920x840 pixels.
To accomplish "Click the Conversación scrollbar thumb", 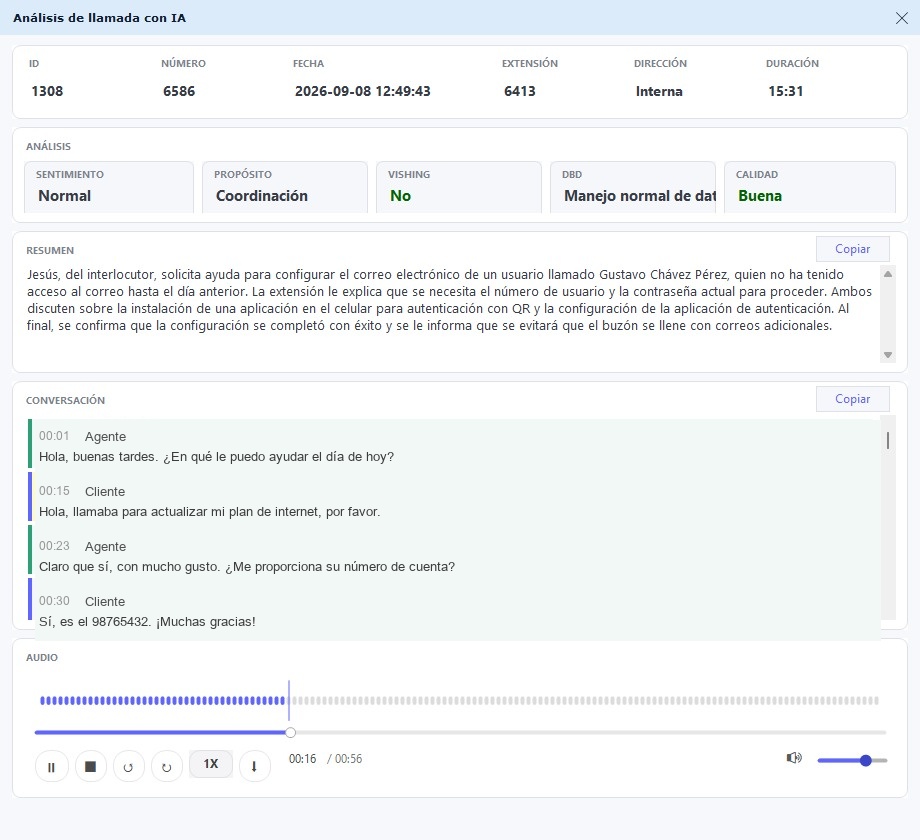I will [x=888, y=441].
